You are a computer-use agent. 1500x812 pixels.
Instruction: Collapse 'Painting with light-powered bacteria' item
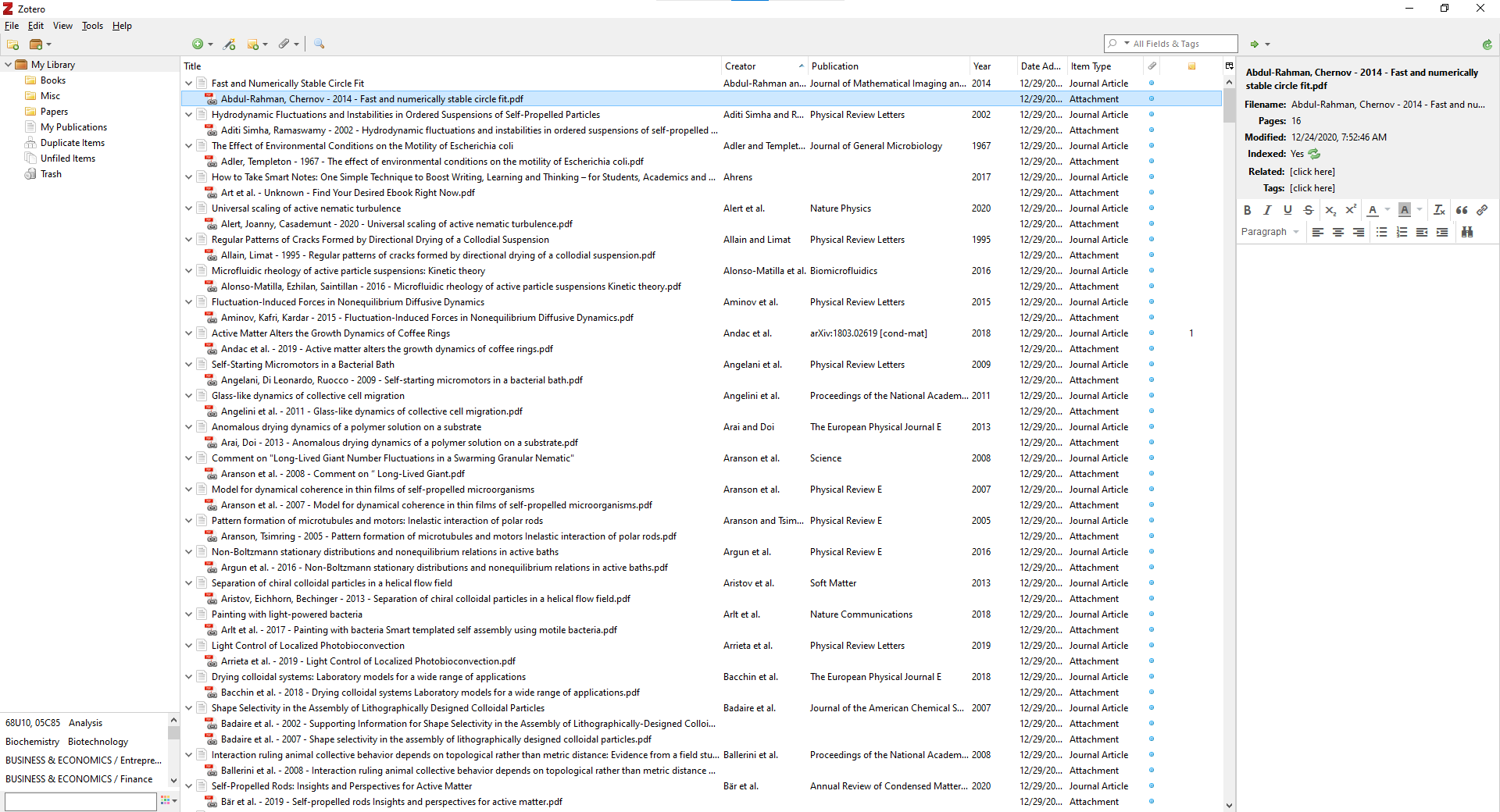(x=188, y=614)
